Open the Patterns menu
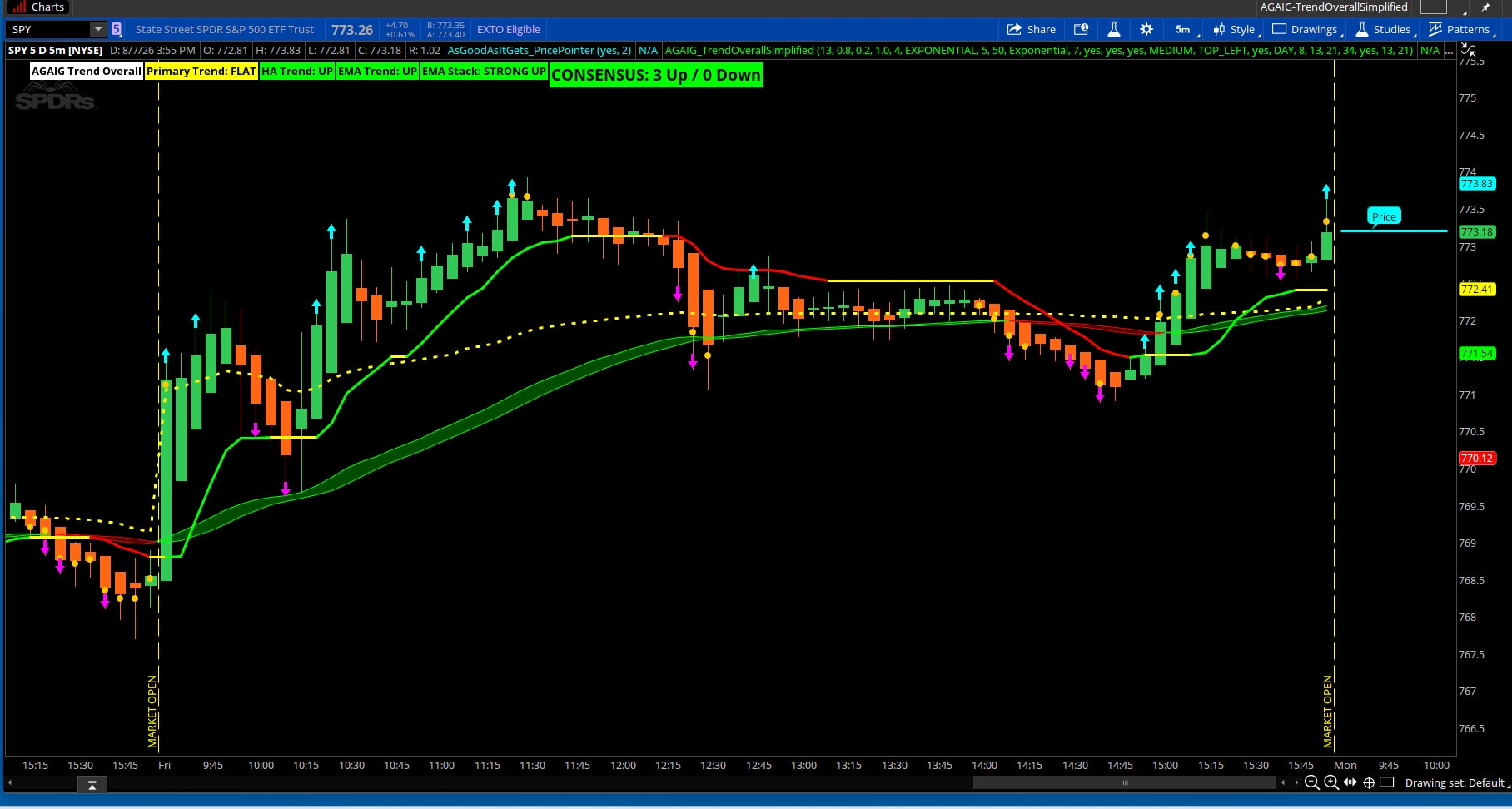Screen dimensions: 1512x809 [x=1462, y=29]
